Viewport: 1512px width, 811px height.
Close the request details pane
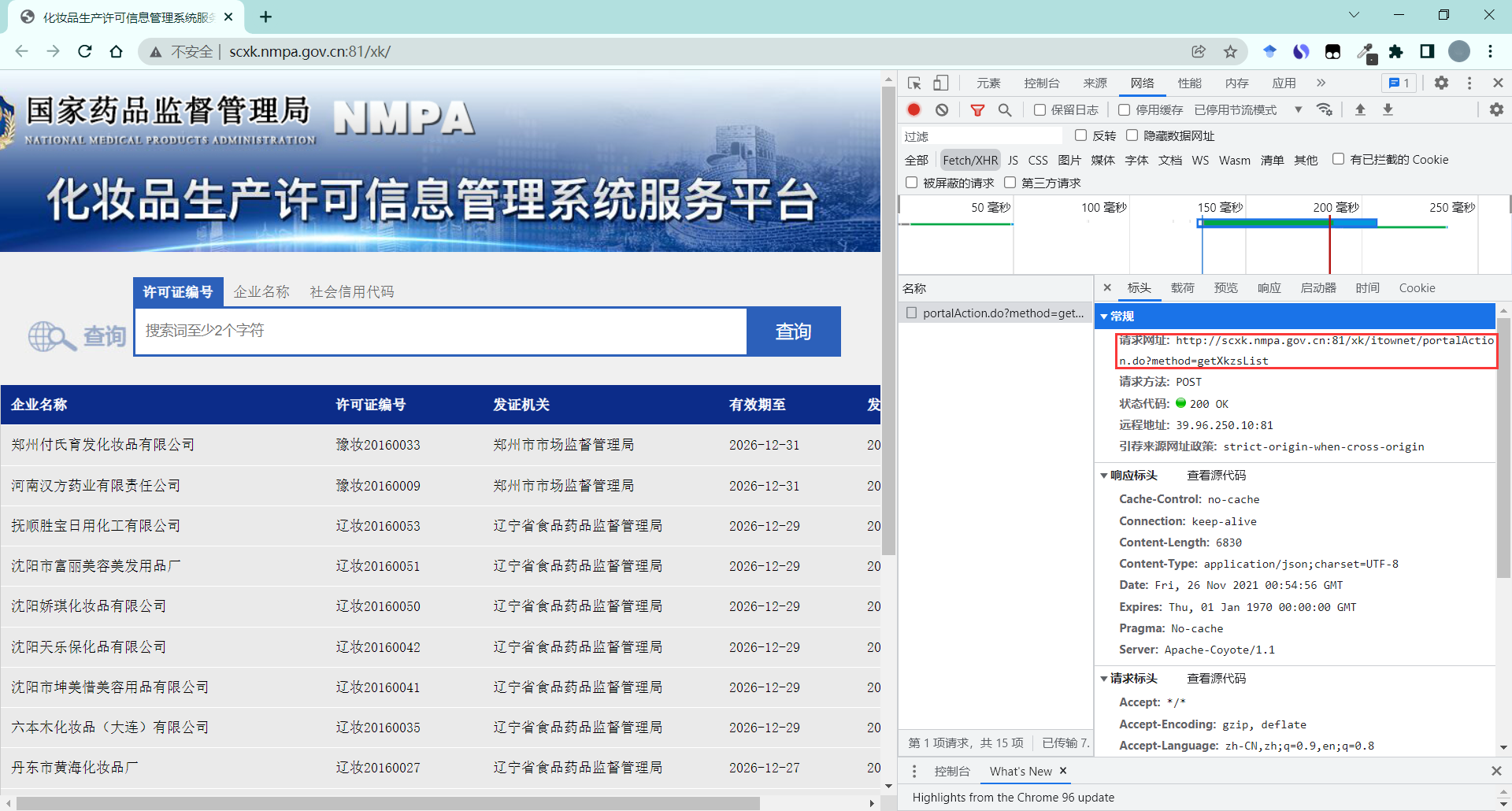[x=1107, y=287]
